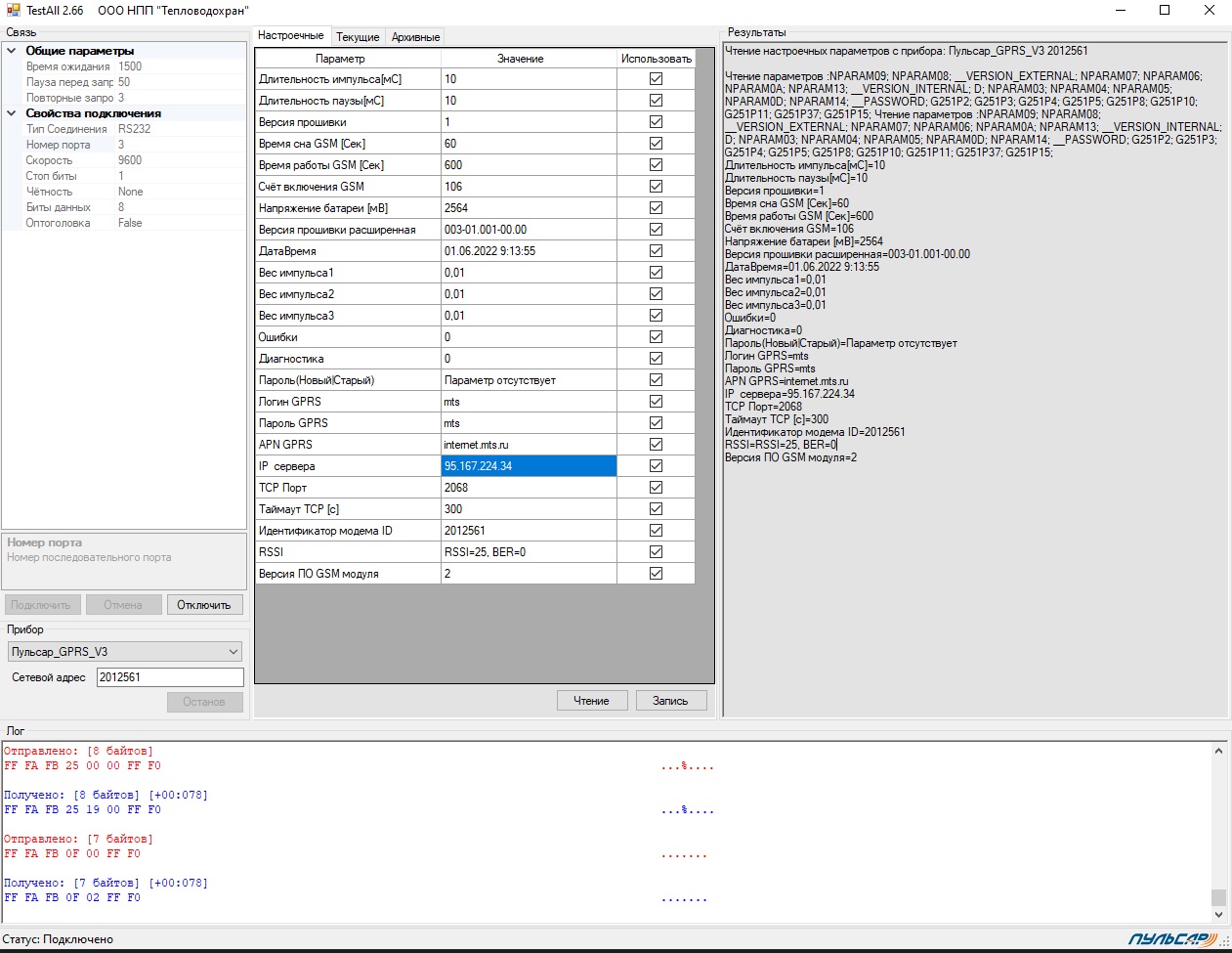Click Биты данных value 8
This screenshot has width=1232, height=953.
click(181, 207)
